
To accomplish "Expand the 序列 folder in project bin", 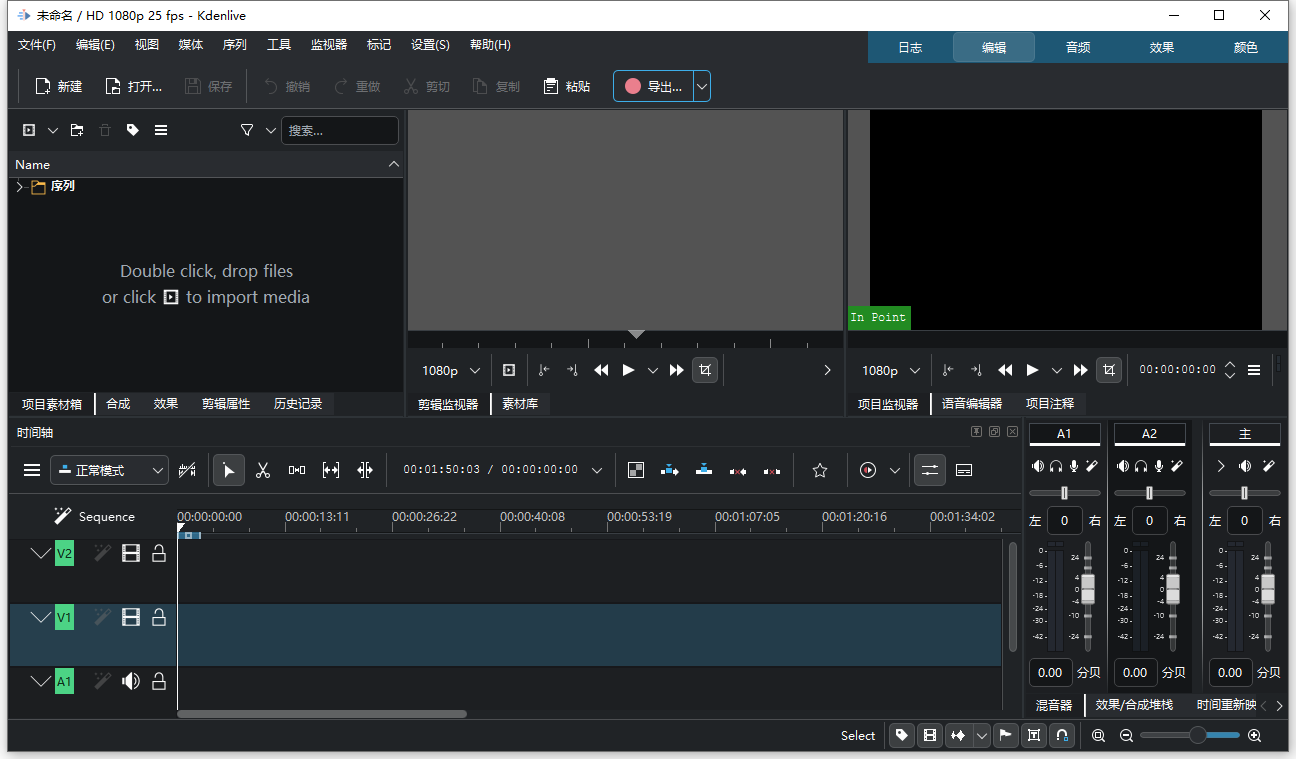I will (x=19, y=187).
